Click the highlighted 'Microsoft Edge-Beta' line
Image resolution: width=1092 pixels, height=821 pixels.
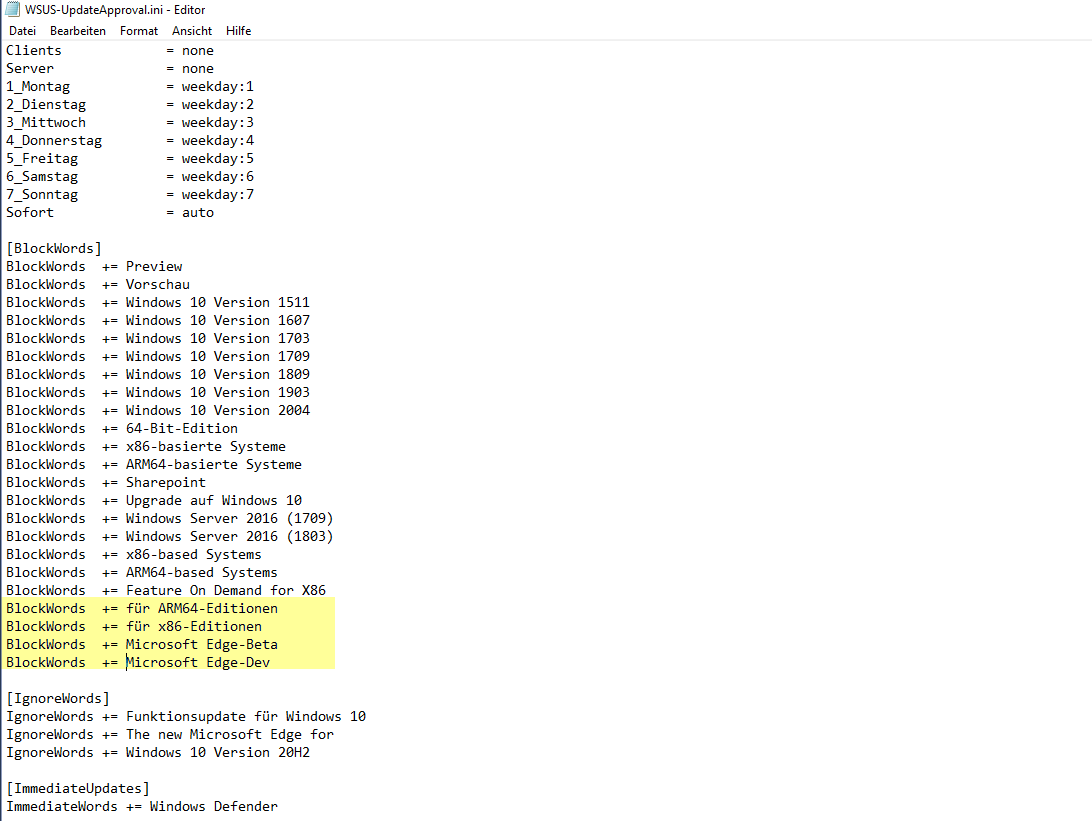point(142,645)
